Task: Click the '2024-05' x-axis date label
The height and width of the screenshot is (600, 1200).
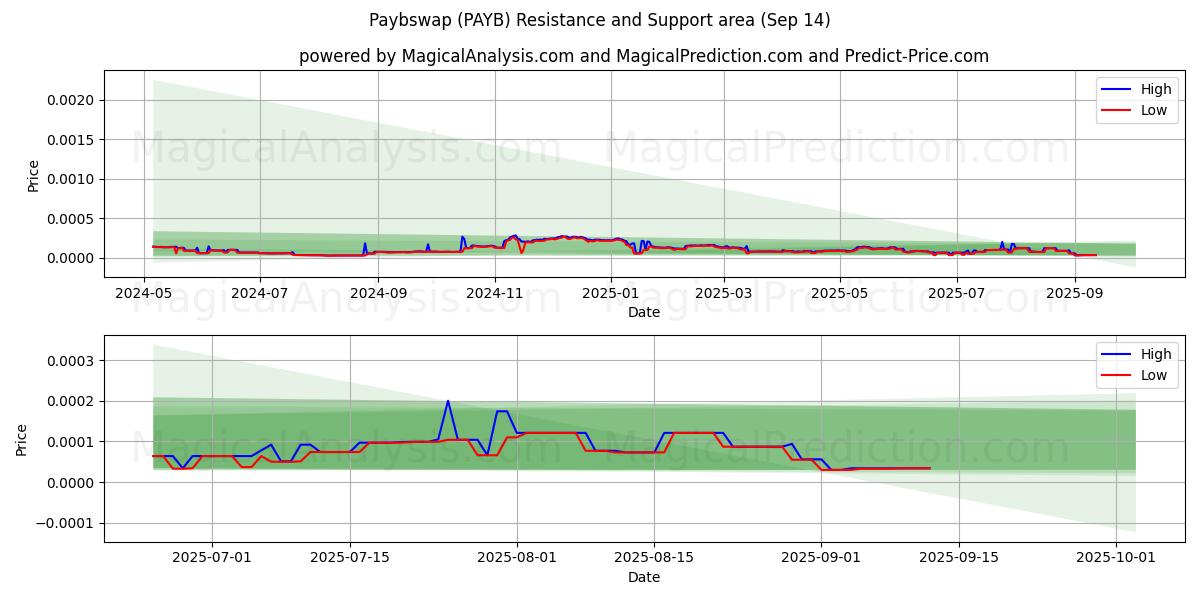Action: tap(144, 294)
